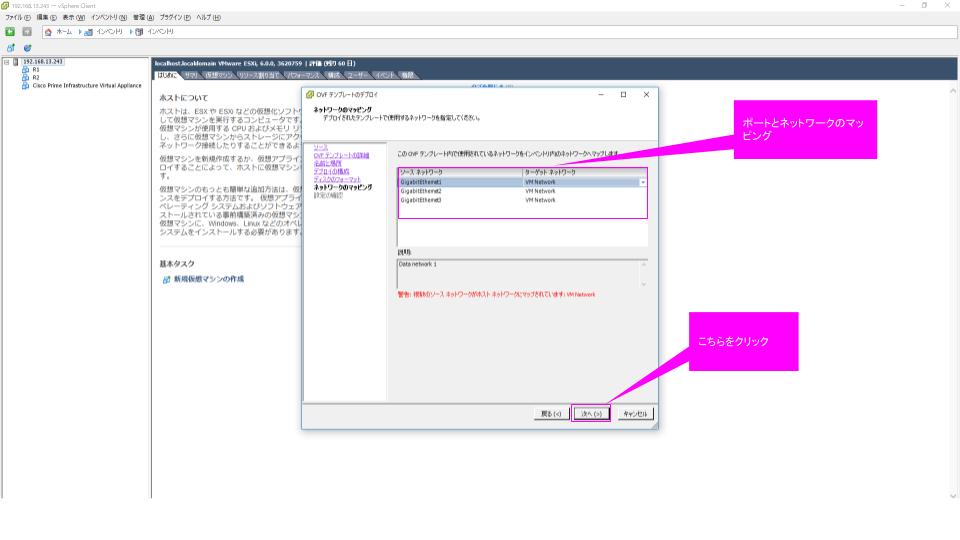Click the 新規仮想マシンの作成 link
The width and height of the screenshot is (960, 540).
[209, 279]
